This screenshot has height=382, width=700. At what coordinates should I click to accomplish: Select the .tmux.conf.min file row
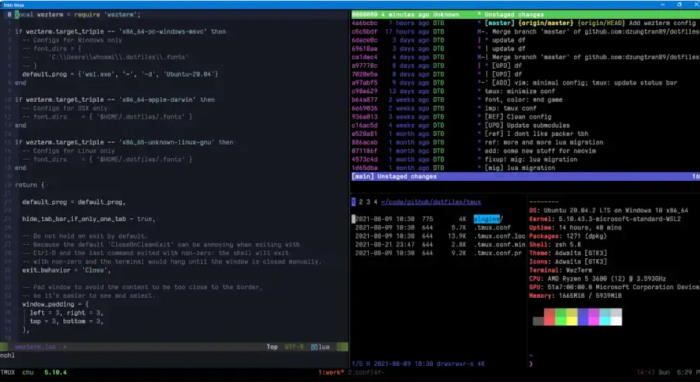[x=439, y=245]
